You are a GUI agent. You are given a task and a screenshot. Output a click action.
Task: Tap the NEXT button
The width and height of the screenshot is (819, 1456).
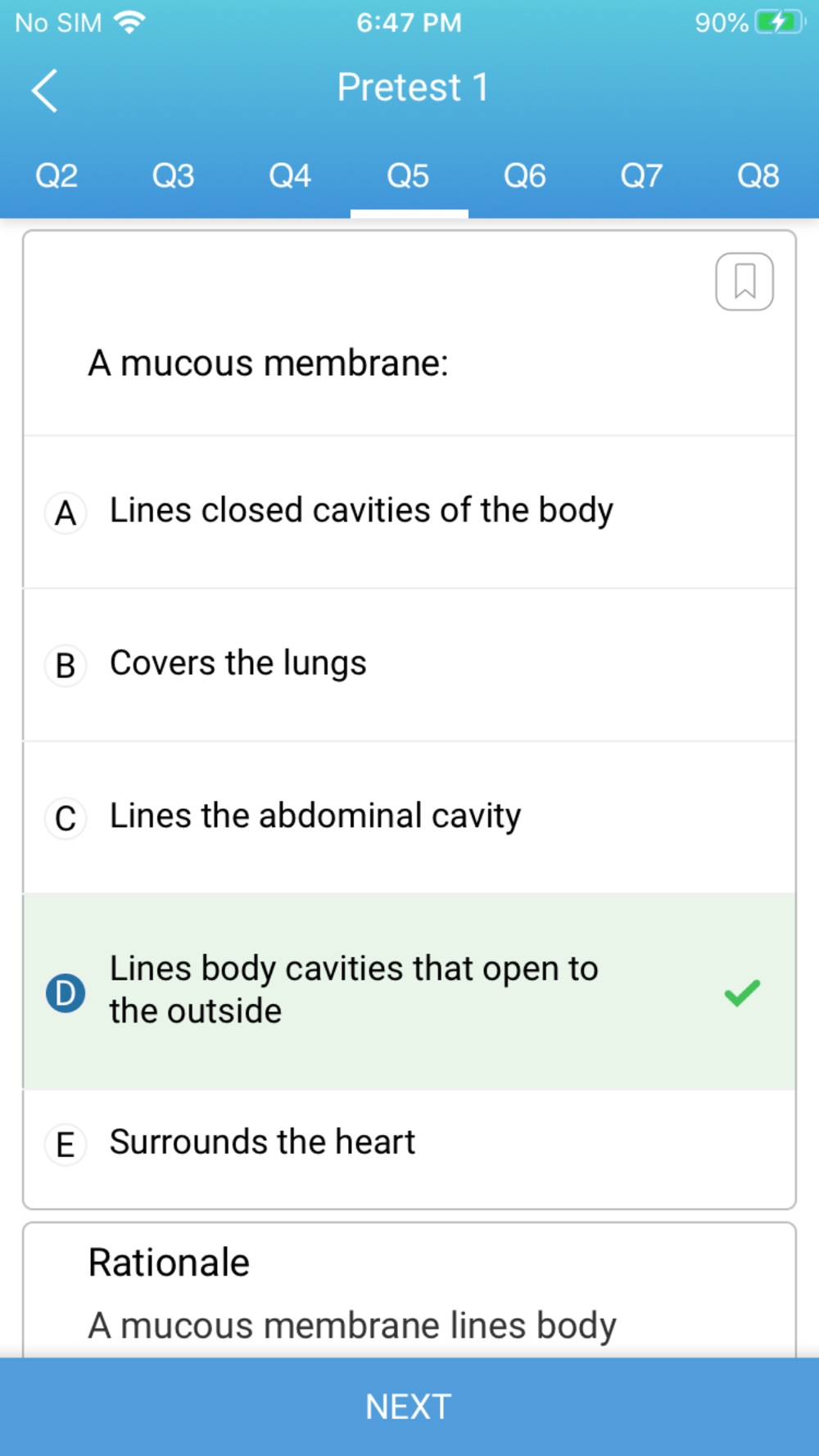point(409,1407)
